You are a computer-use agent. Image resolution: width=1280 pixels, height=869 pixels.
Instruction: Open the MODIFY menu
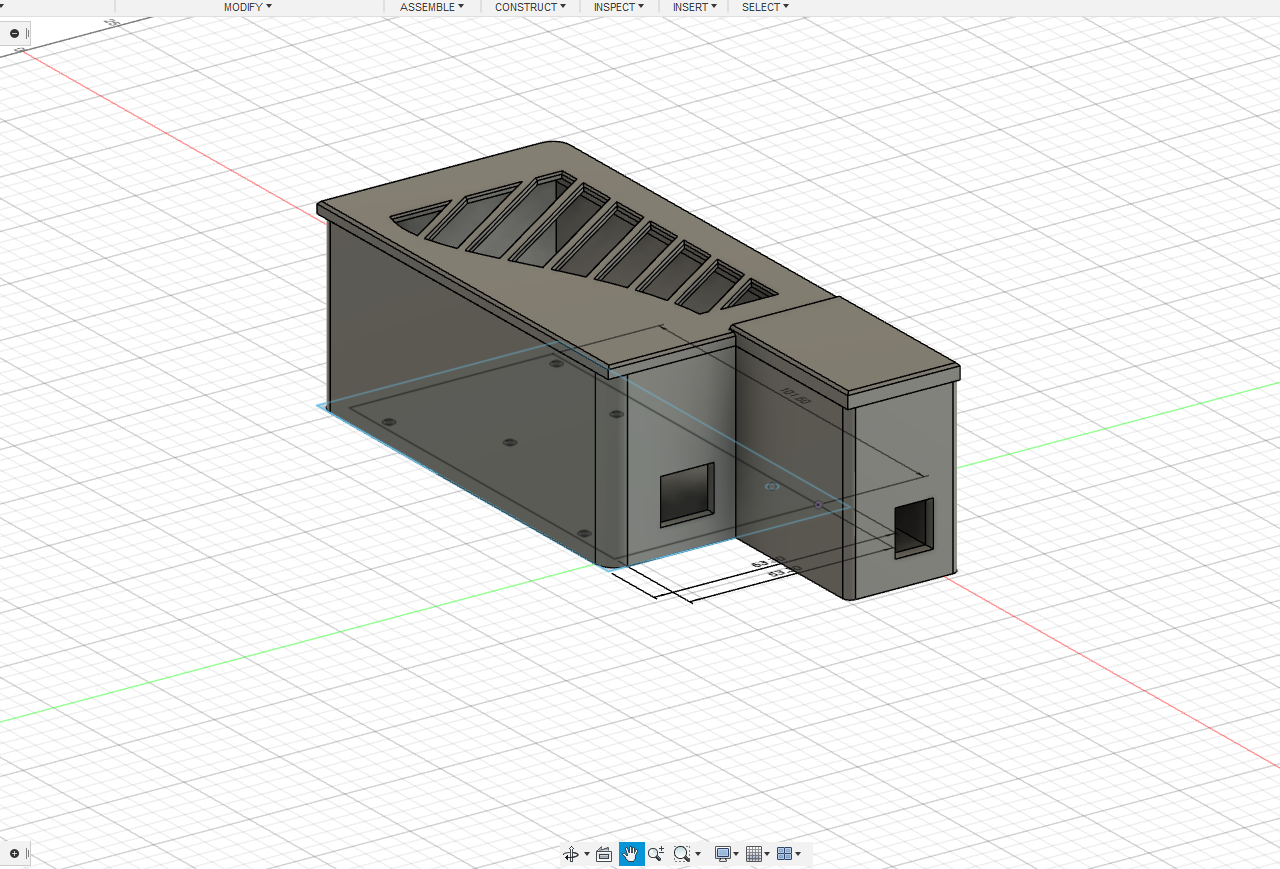pyautogui.click(x=247, y=7)
